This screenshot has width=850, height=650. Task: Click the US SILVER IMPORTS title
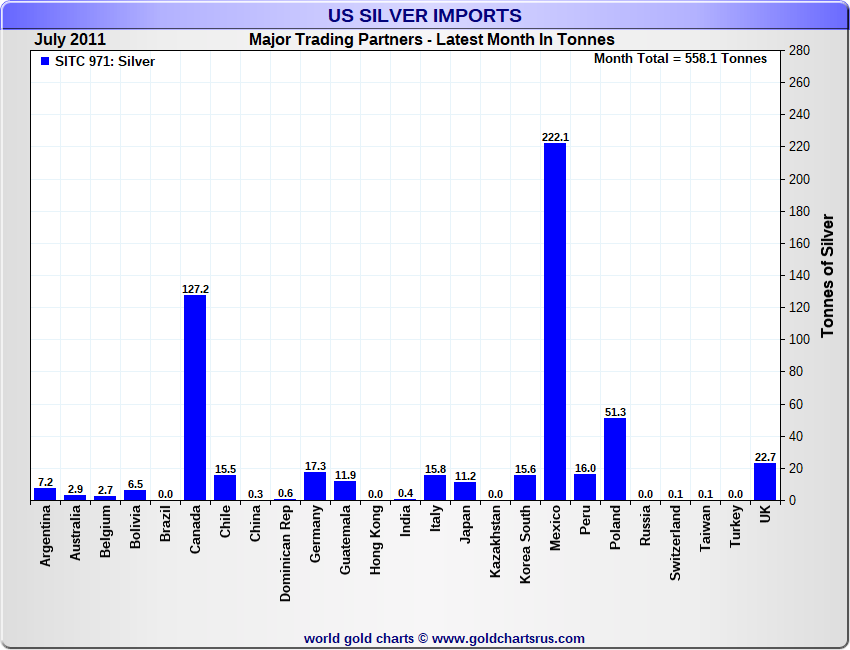tap(425, 15)
